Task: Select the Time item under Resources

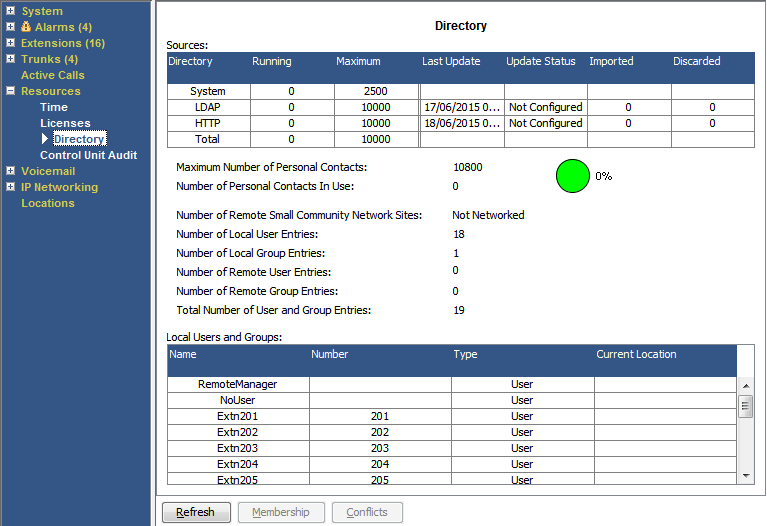Action: point(54,107)
